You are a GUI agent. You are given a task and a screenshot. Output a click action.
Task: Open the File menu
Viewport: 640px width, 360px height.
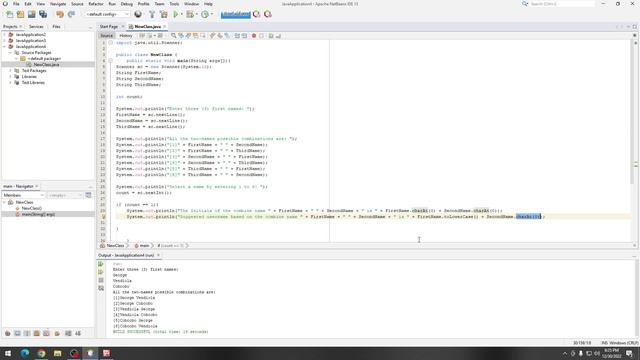coord(16,4)
